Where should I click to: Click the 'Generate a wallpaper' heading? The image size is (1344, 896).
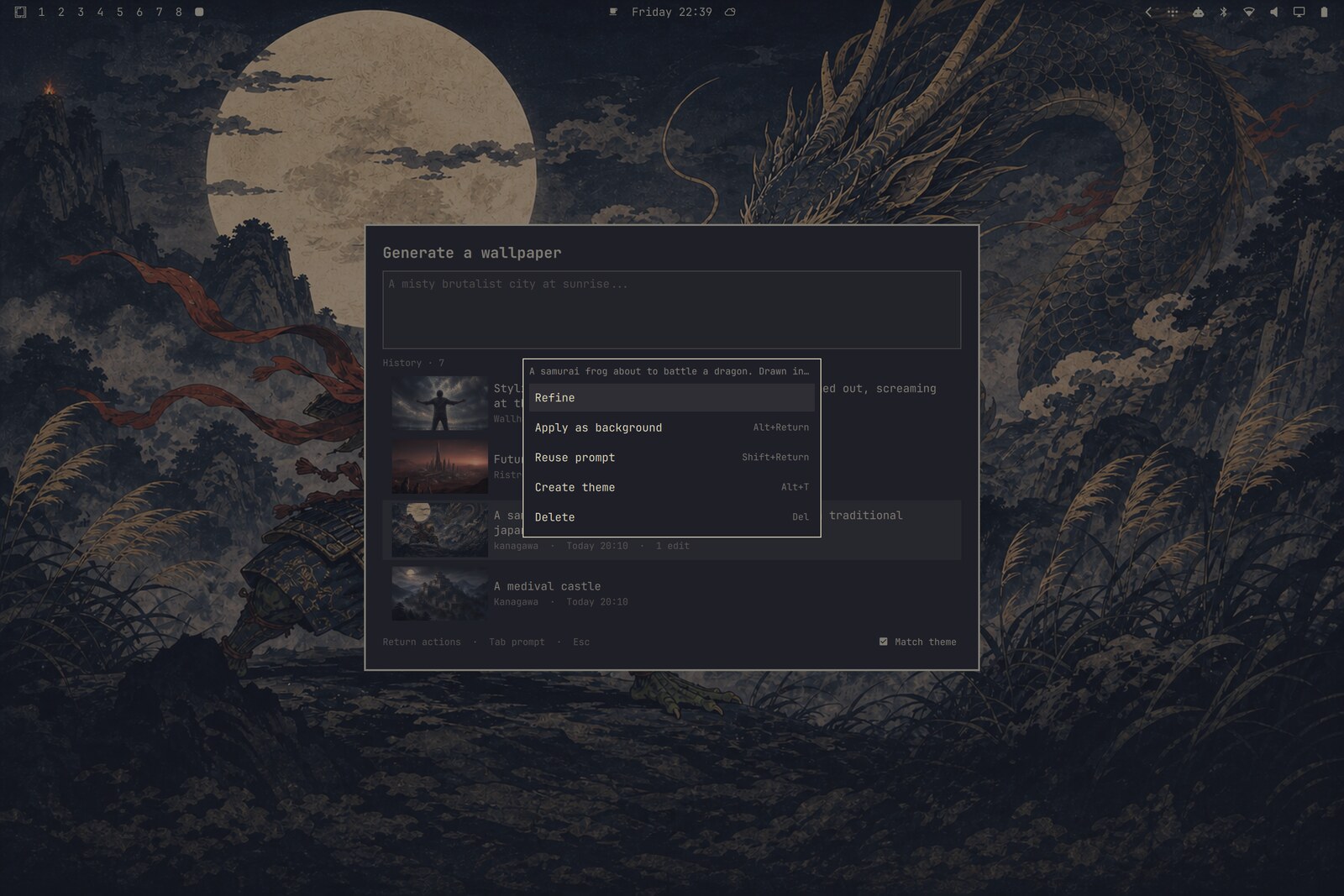(x=472, y=253)
